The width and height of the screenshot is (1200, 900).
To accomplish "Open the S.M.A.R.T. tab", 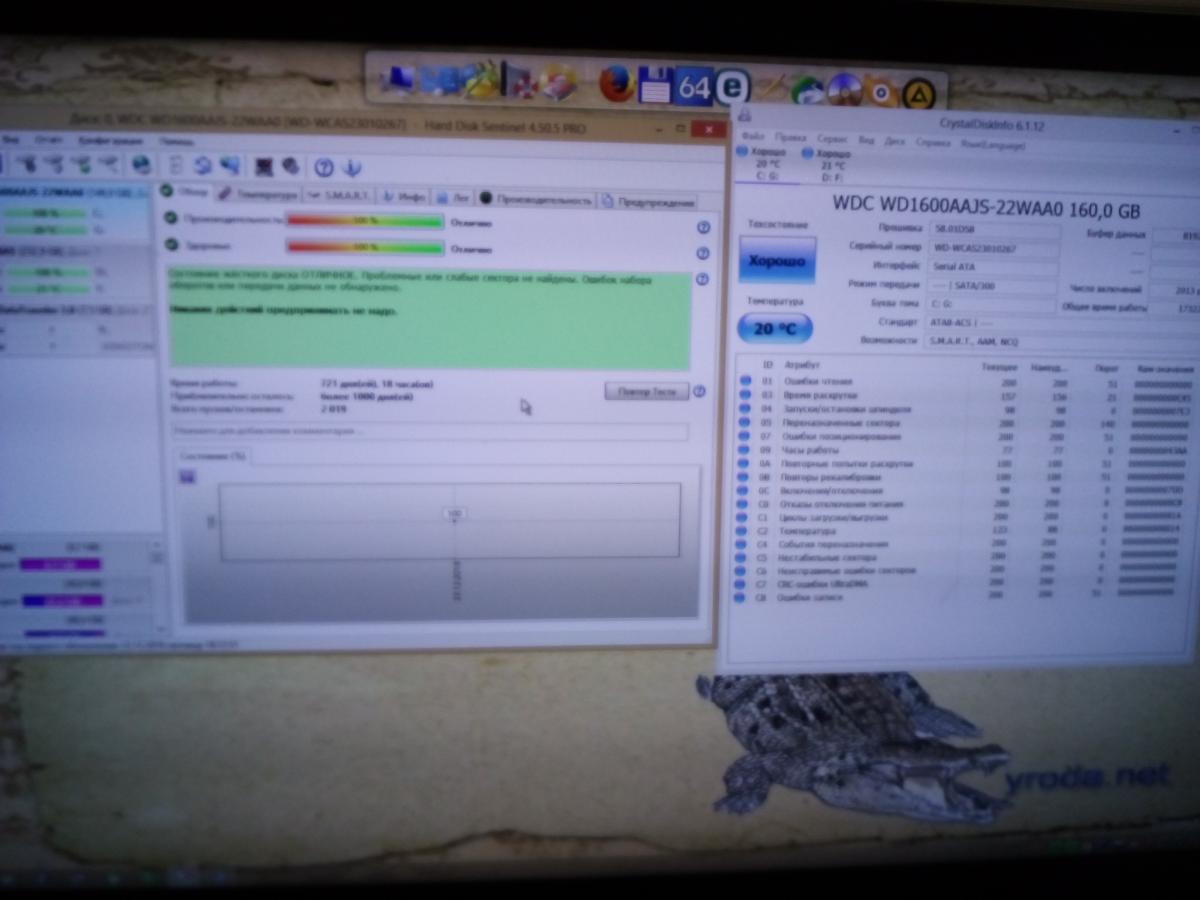I will [x=340, y=196].
